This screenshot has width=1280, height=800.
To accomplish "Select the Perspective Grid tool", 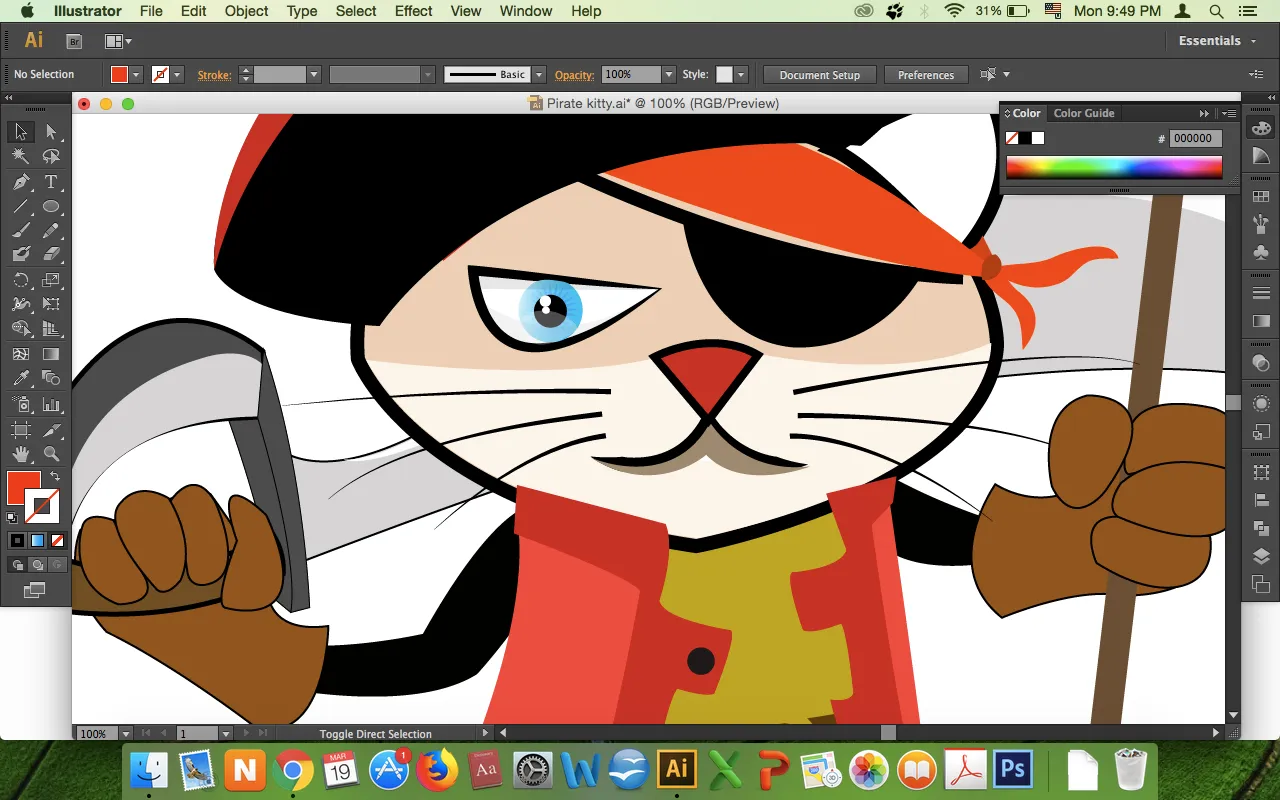I will coord(52,329).
